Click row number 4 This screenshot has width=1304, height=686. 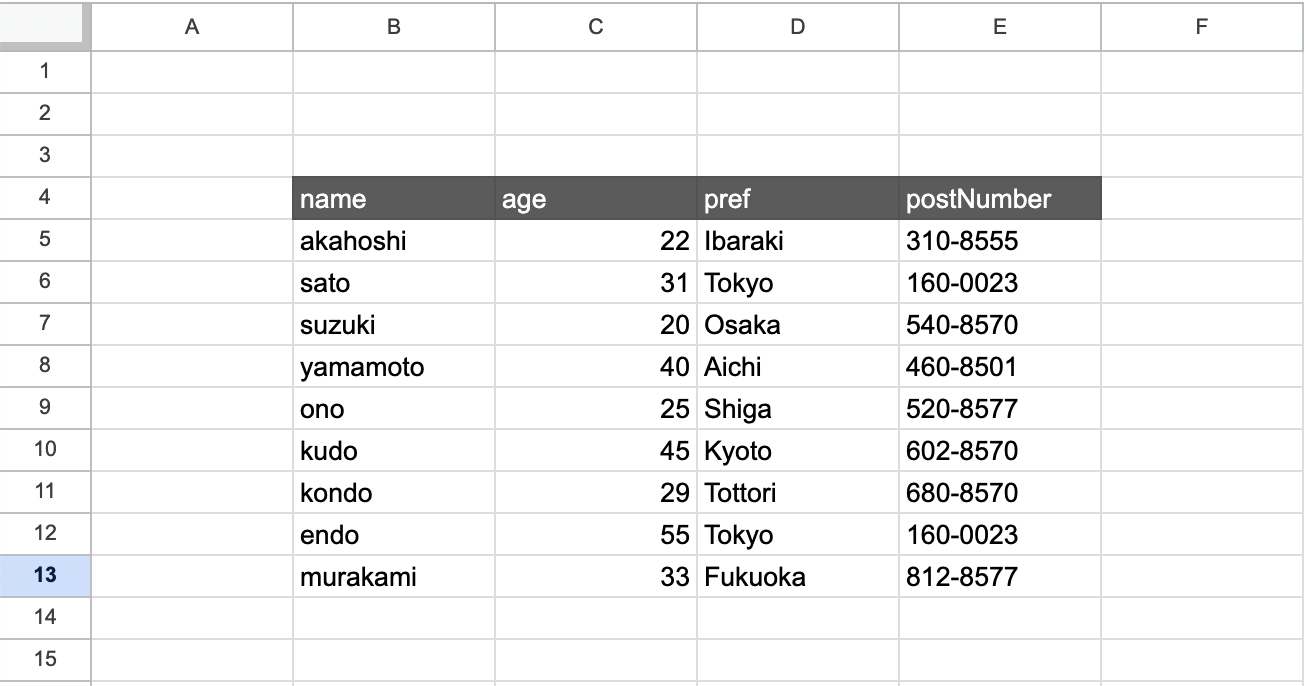tap(45, 198)
